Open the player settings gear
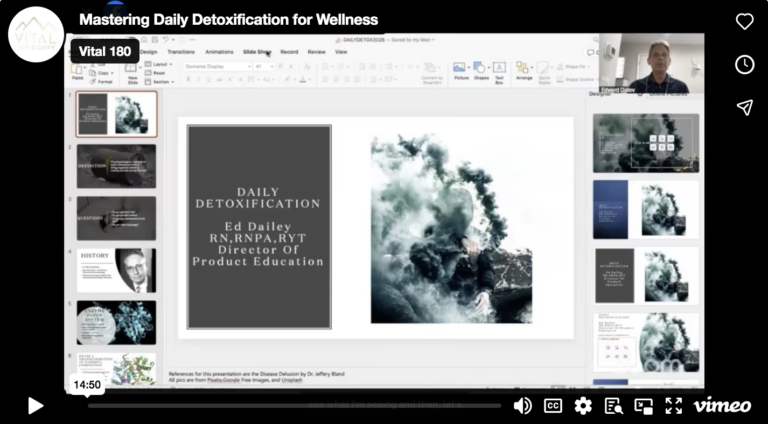 click(583, 406)
